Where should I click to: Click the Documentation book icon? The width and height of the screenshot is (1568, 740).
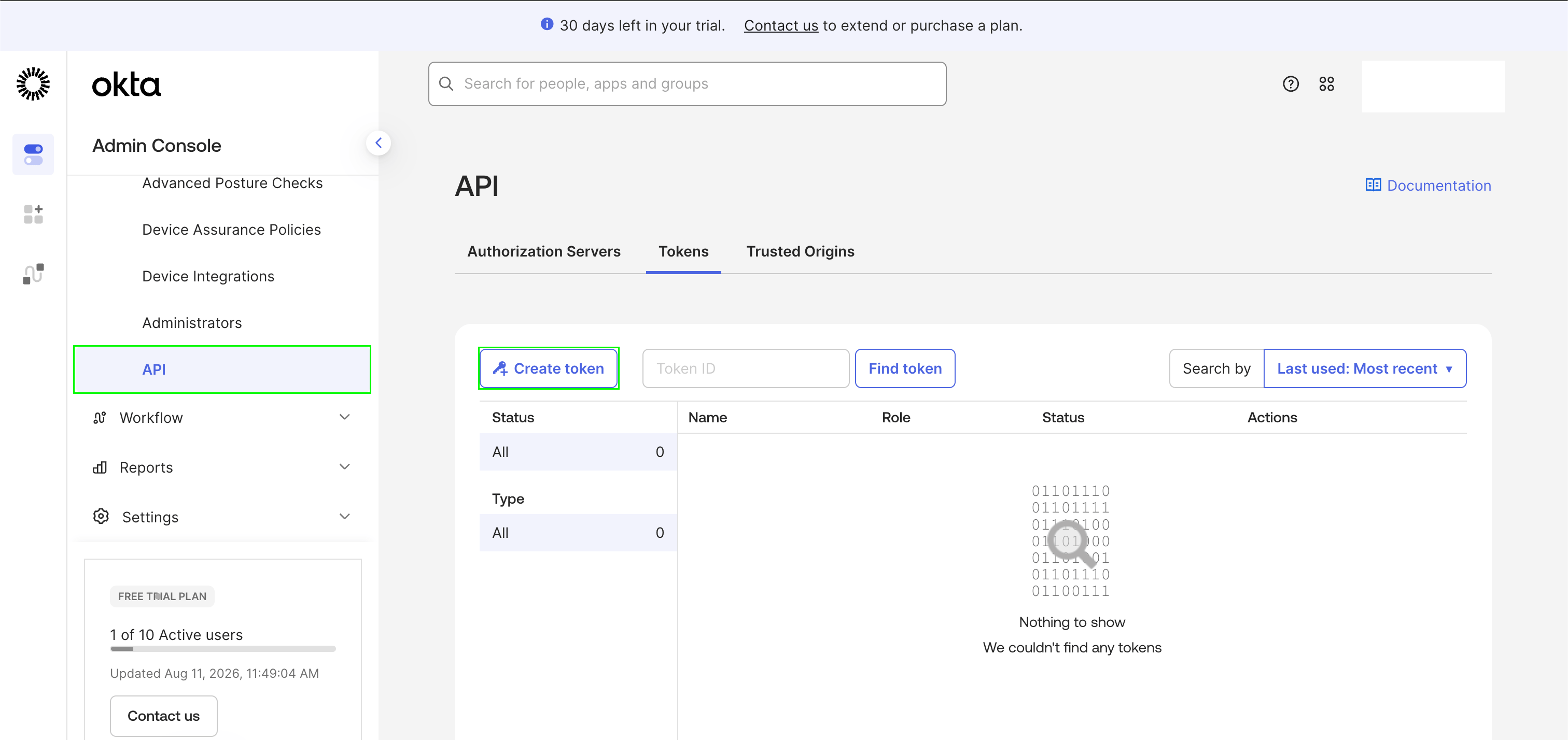click(1373, 185)
